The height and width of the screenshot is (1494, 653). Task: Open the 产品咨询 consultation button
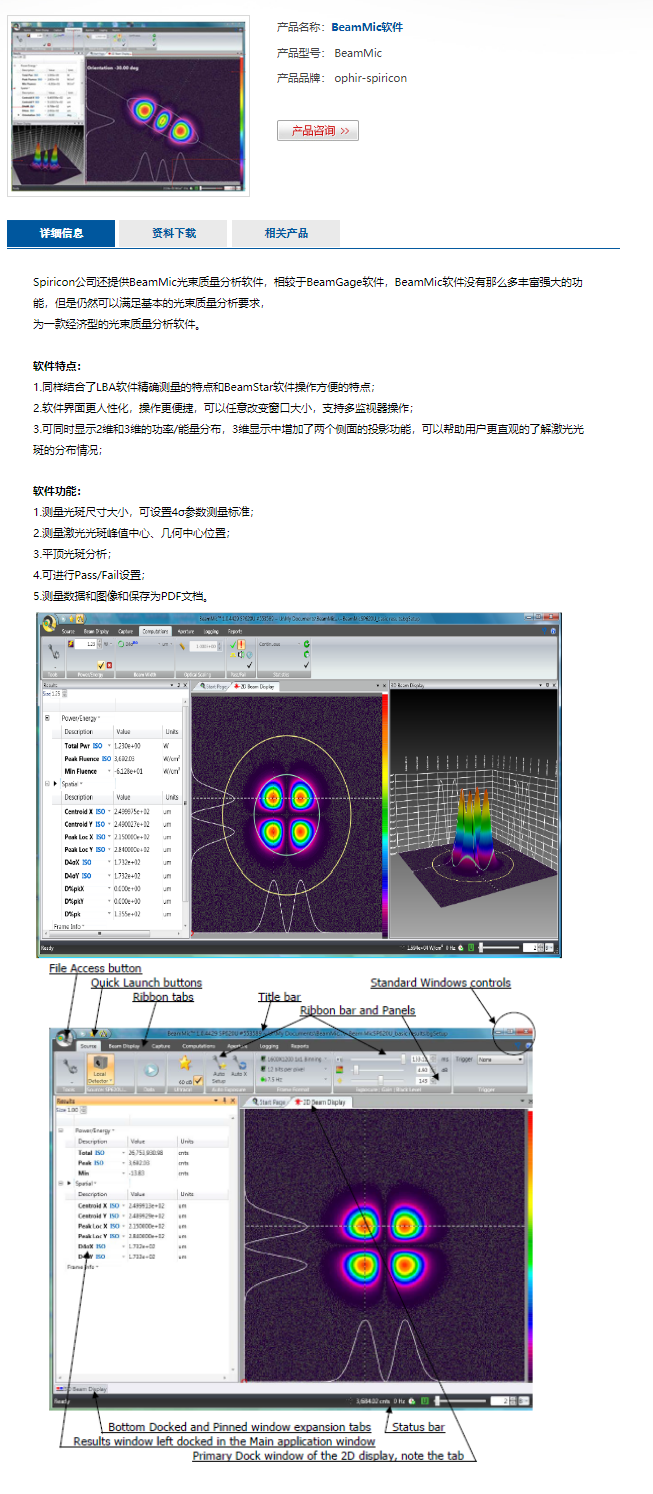pyautogui.click(x=317, y=131)
